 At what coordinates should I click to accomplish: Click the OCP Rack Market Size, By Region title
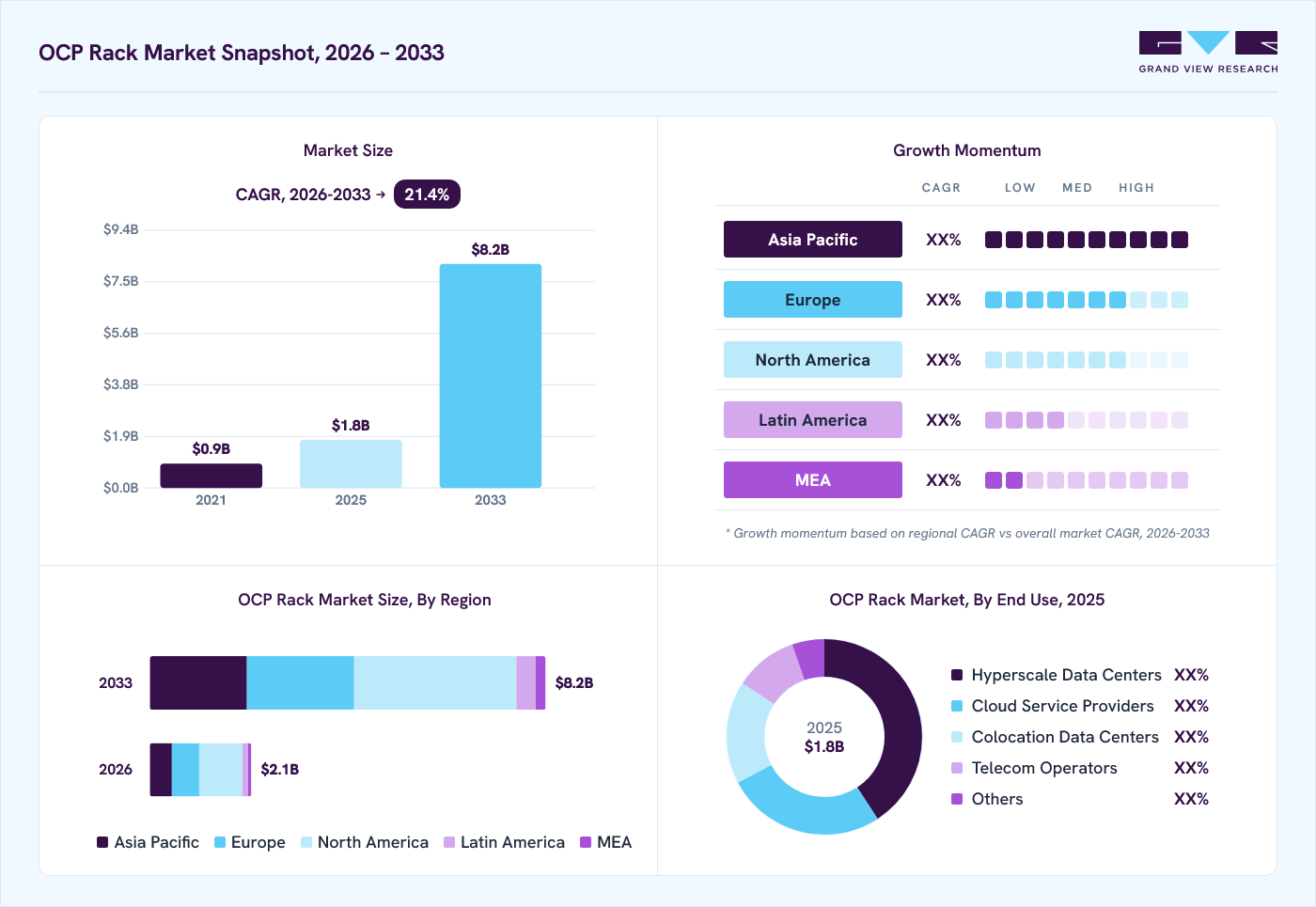click(365, 600)
